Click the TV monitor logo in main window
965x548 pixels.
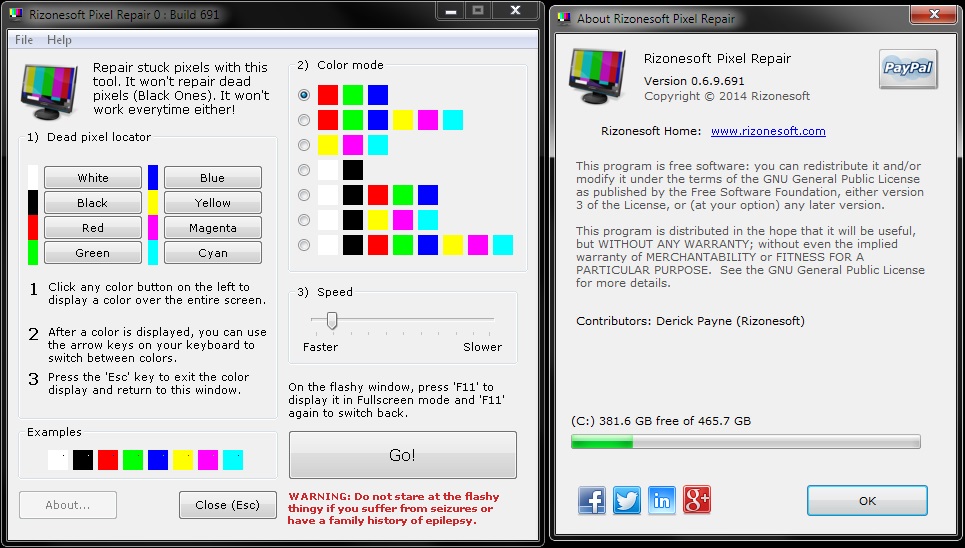pyautogui.click(x=50, y=90)
